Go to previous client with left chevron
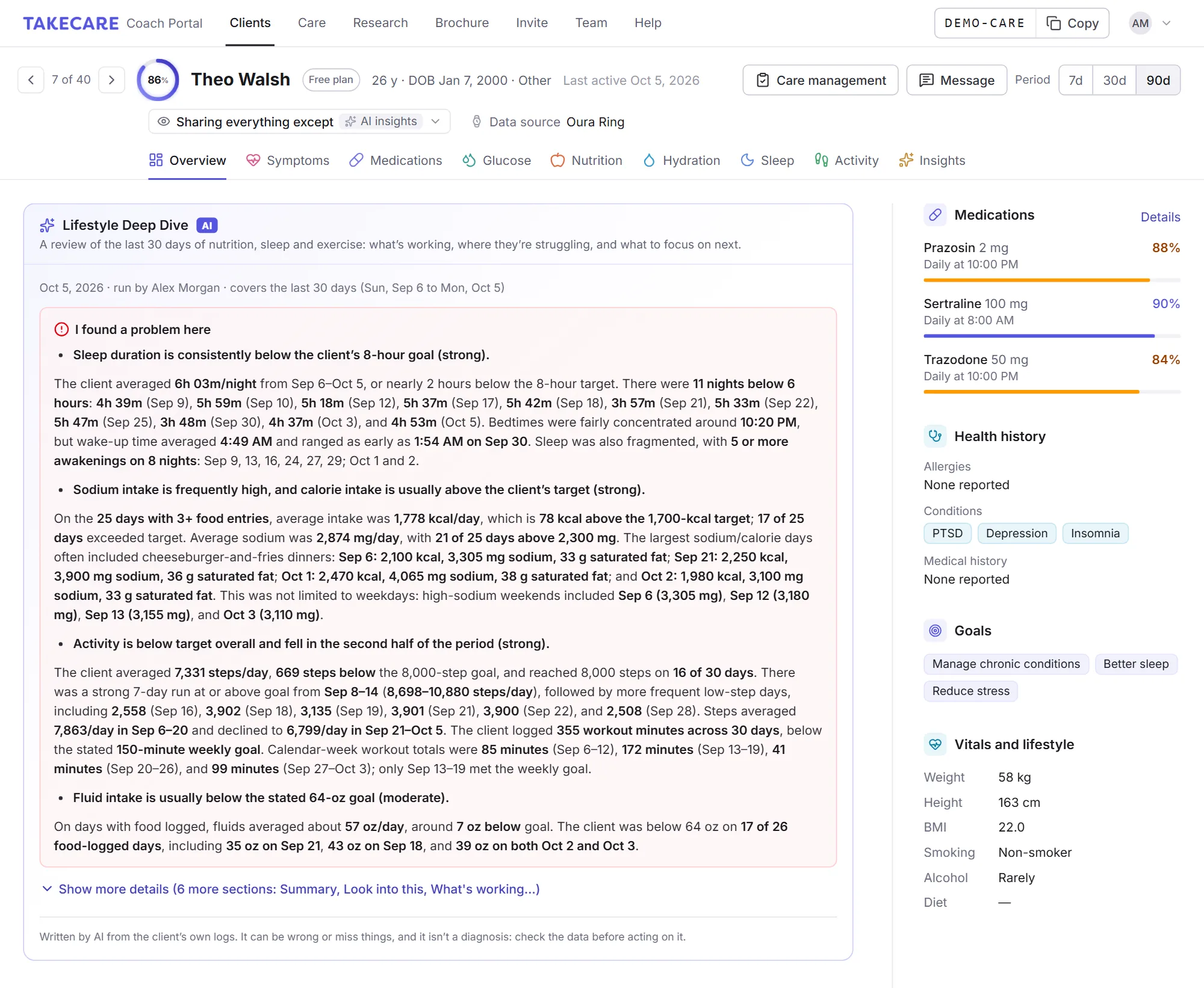 pos(31,80)
